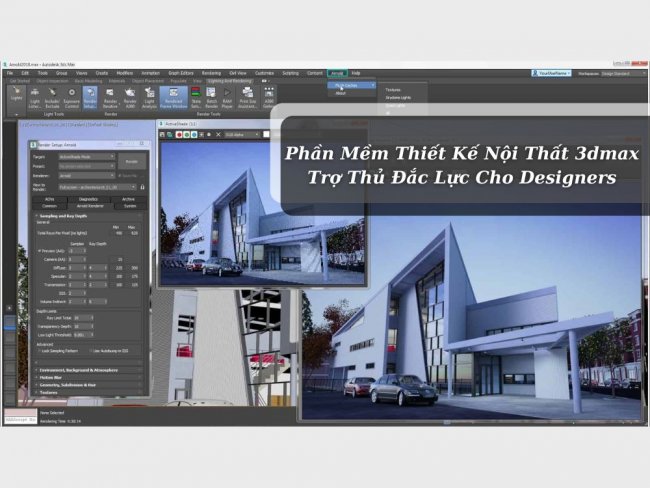Image resolution: width=650 pixels, height=488 pixels.
Task: Open the Light Lister tool
Action: tap(35, 98)
